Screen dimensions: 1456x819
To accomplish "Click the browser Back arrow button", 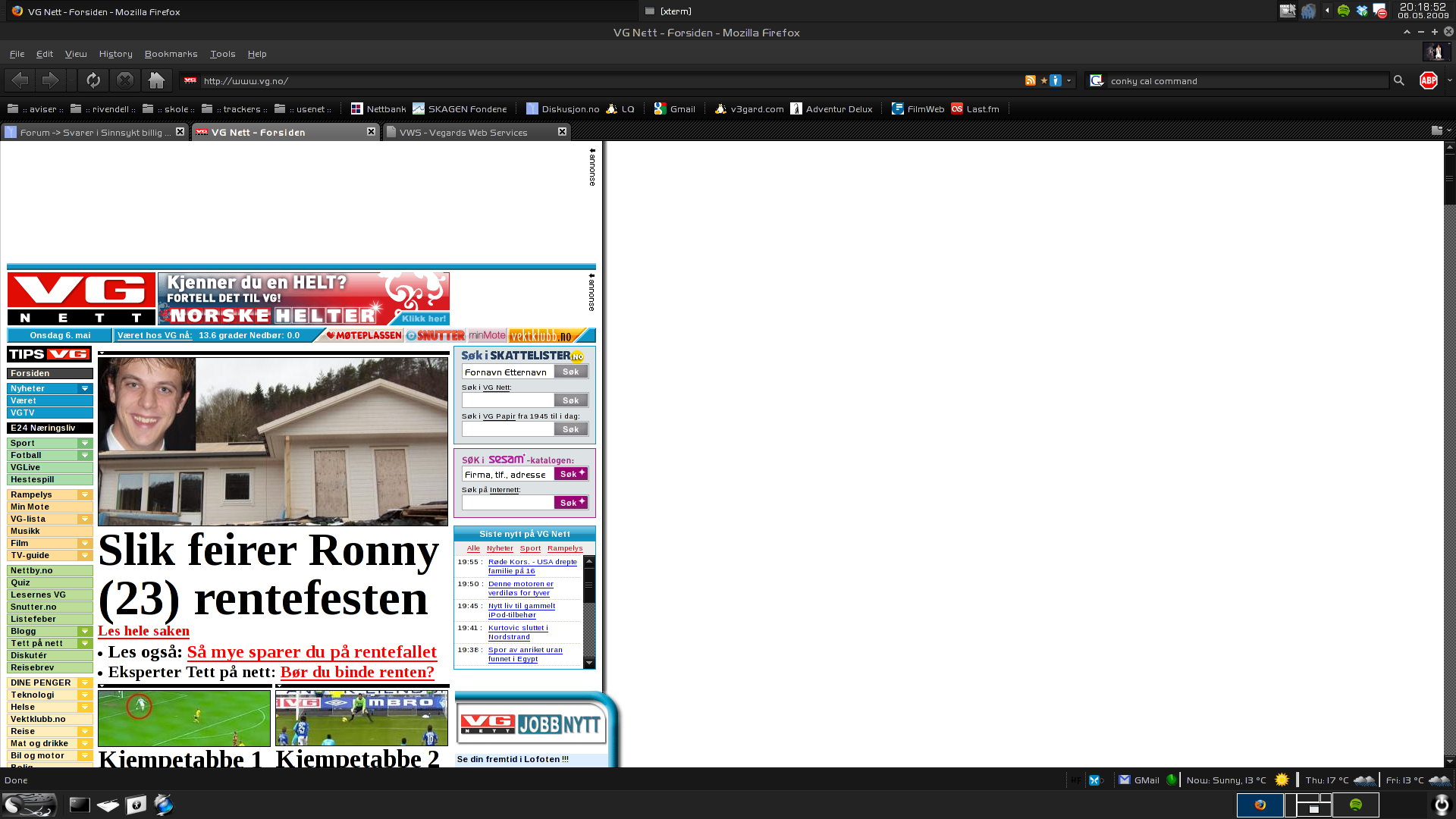I will pos(20,80).
